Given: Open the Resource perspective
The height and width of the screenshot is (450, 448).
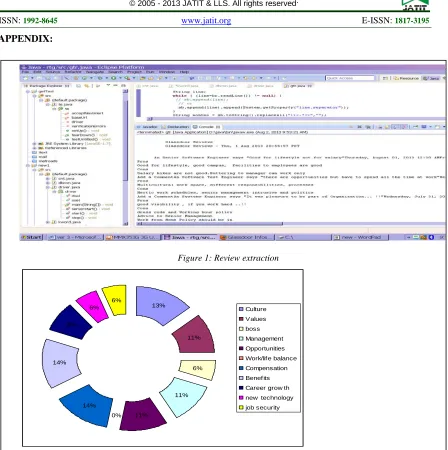Looking at the screenshot, I should 406,78.
